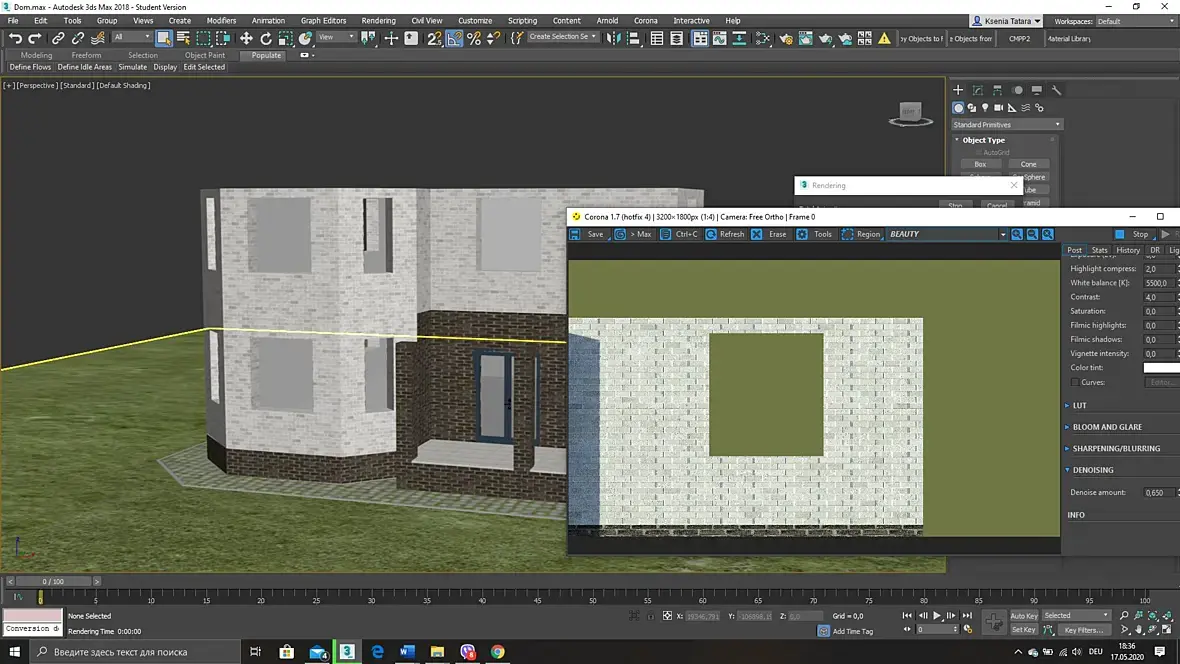Switch to the Object Paint ribbon tab
The height and width of the screenshot is (664, 1180).
pyautogui.click(x=205, y=55)
